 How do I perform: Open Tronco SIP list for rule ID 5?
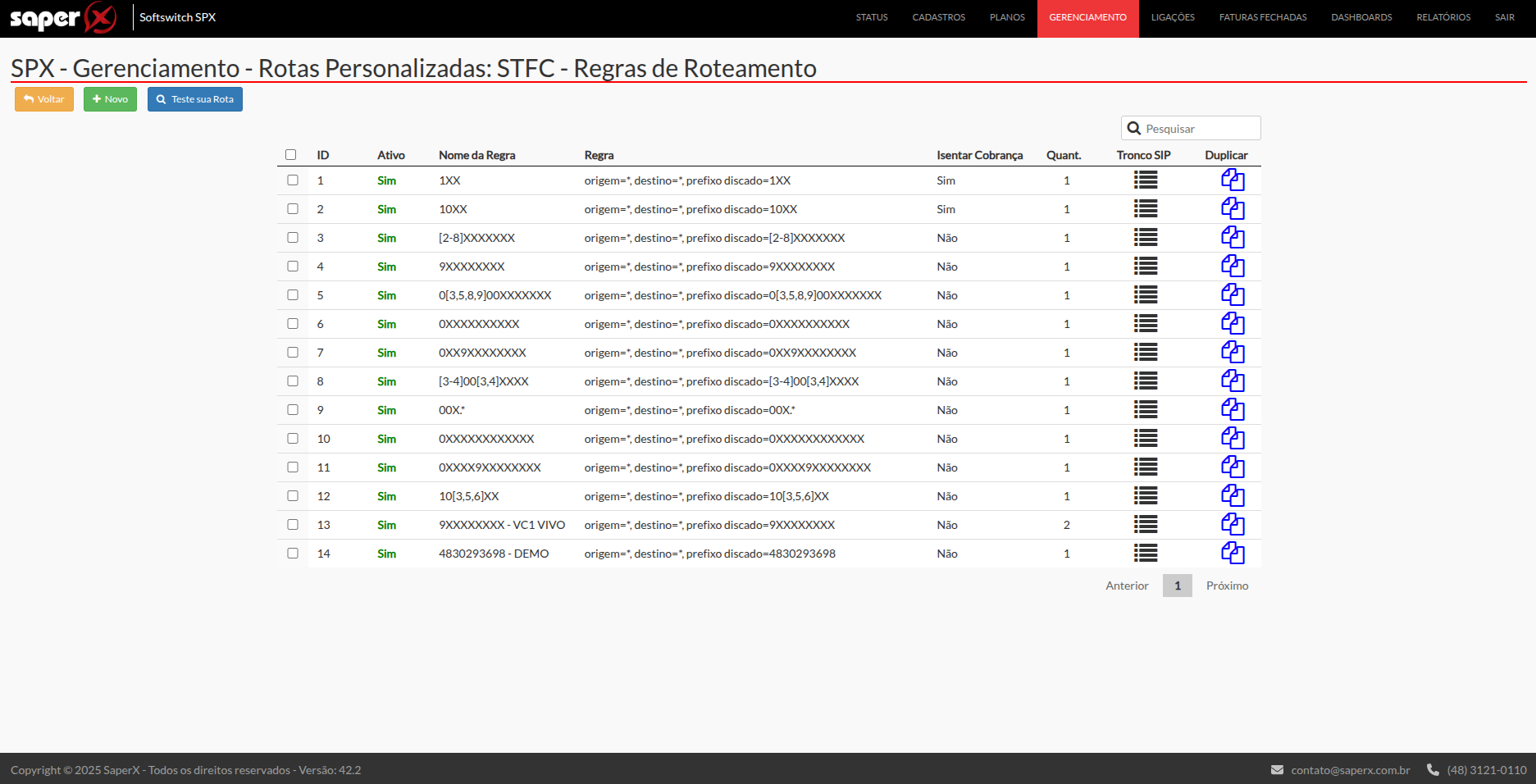(1146, 295)
